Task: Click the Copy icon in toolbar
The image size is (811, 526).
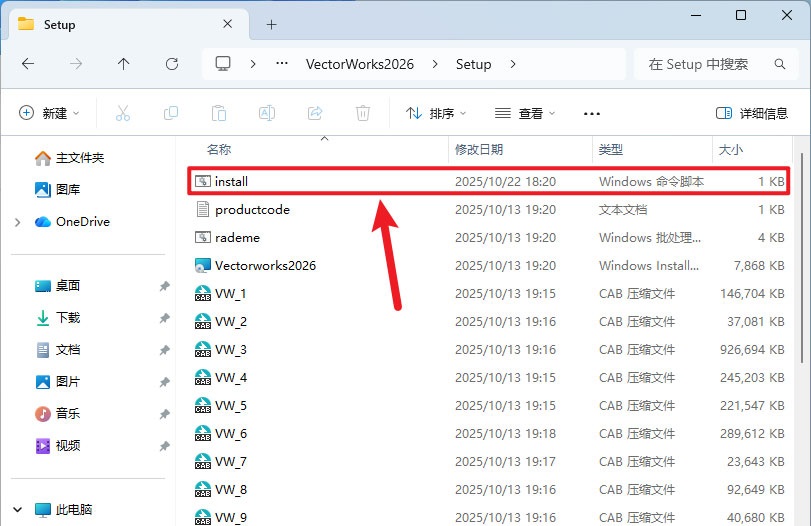Action: click(171, 113)
